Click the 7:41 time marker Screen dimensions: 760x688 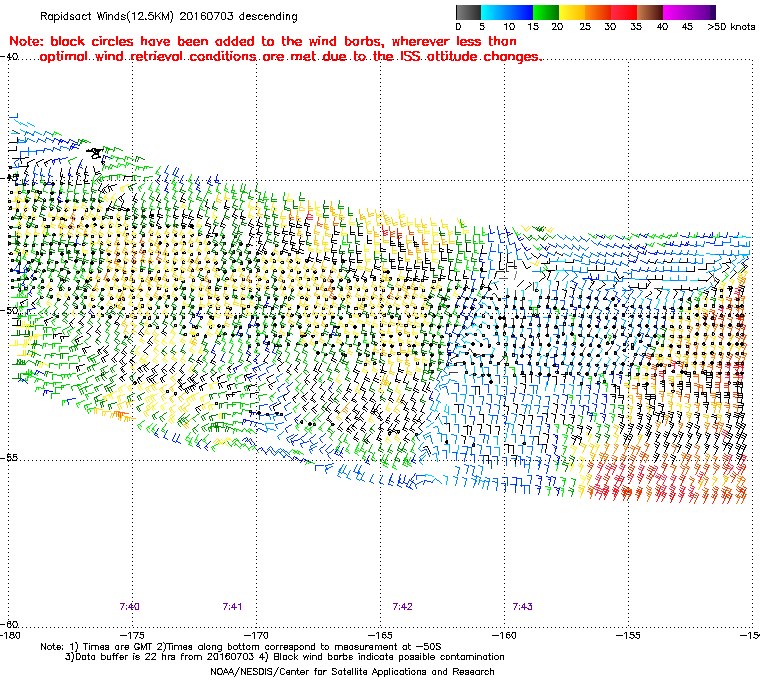tap(232, 607)
